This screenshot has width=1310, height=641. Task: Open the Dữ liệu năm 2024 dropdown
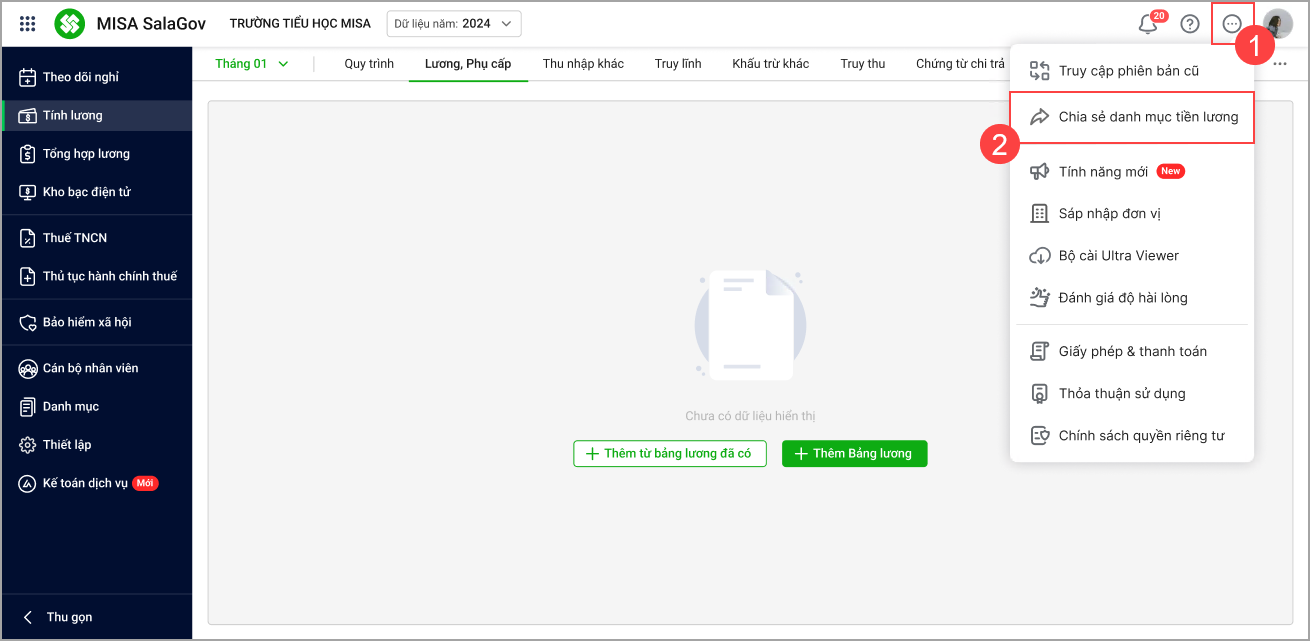454,23
